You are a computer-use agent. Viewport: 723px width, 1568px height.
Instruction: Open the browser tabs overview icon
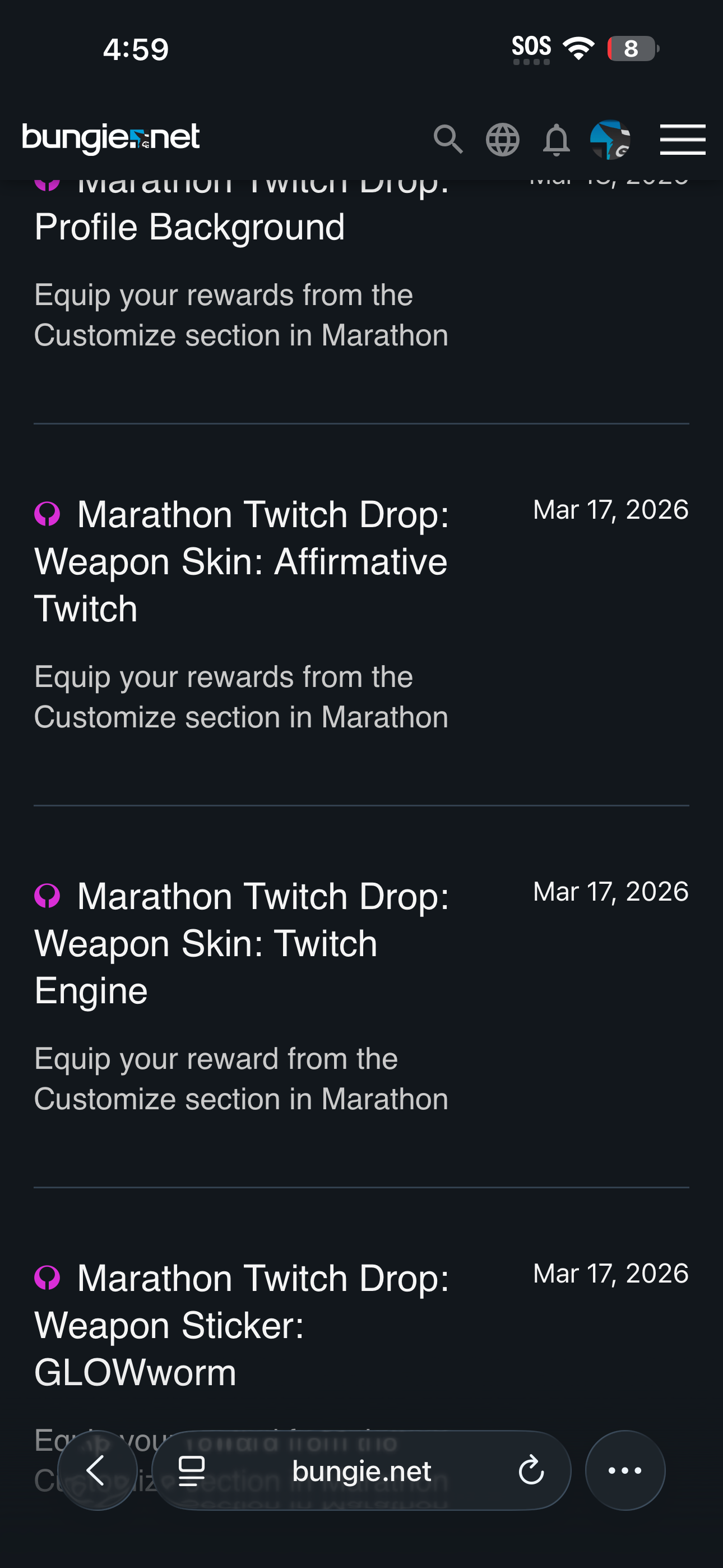click(192, 1470)
